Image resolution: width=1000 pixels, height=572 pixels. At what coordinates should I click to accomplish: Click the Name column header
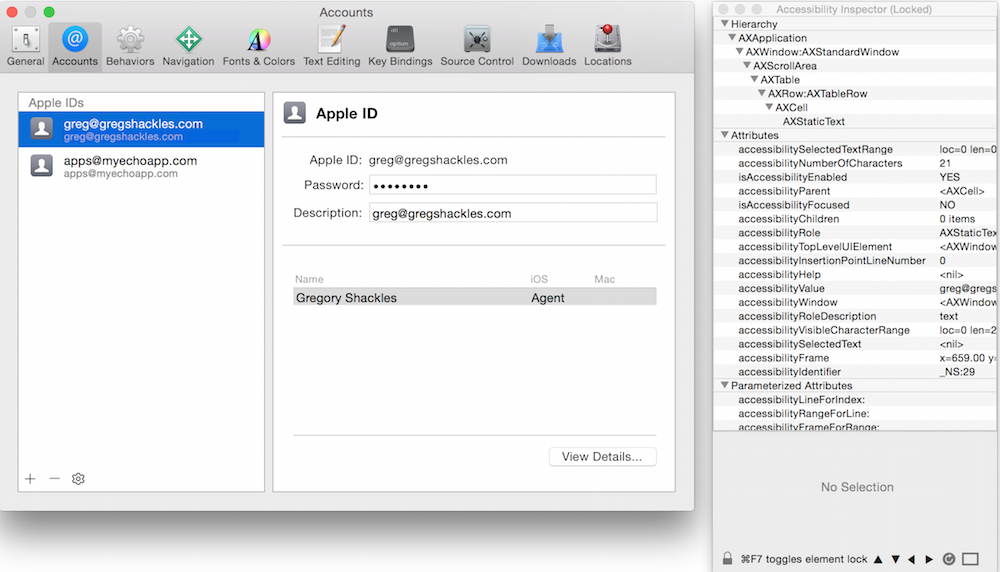(309, 279)
